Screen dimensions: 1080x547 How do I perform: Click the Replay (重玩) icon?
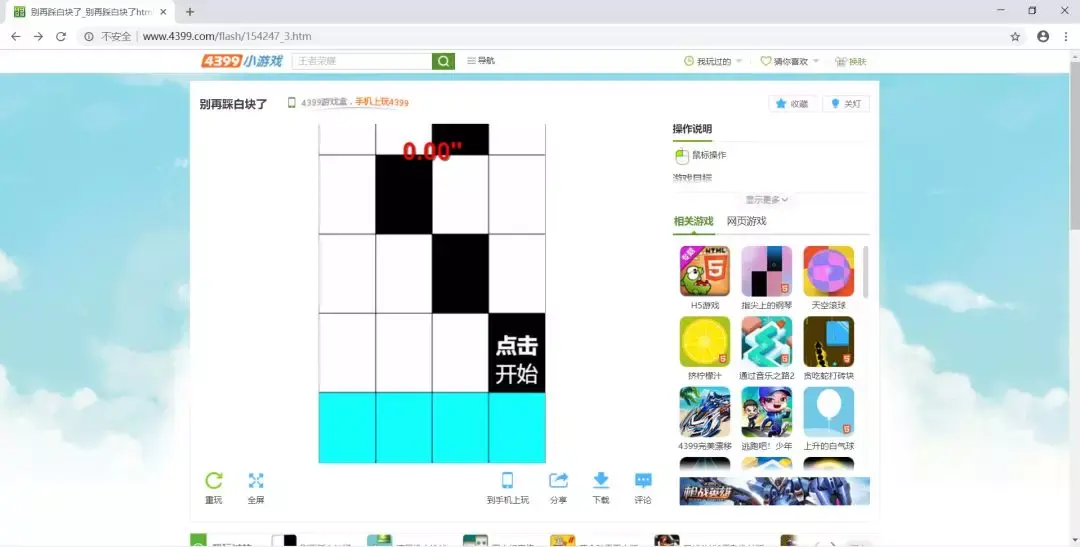(214, 480)
